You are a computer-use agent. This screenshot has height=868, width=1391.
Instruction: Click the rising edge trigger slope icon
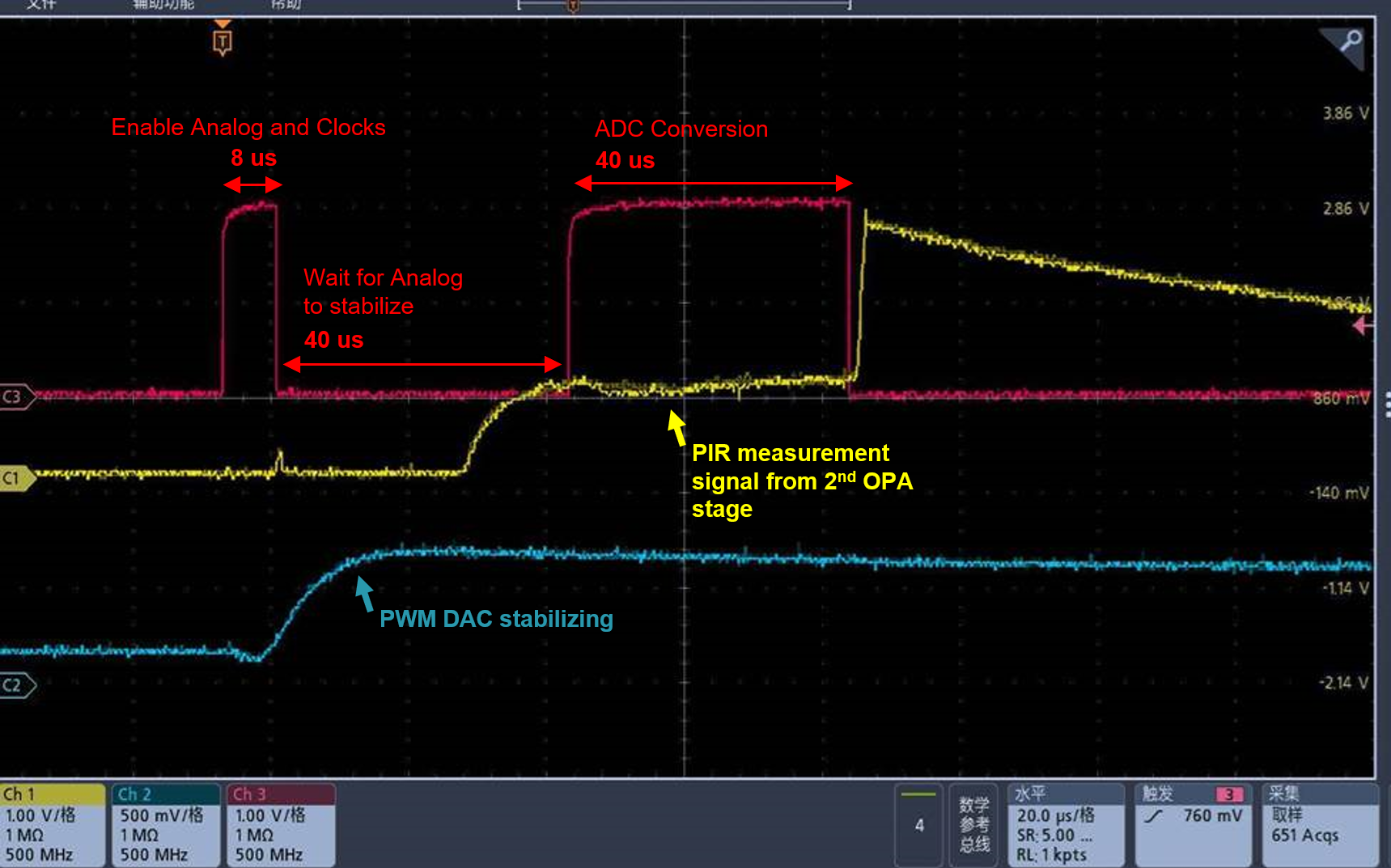point(1154,816)
